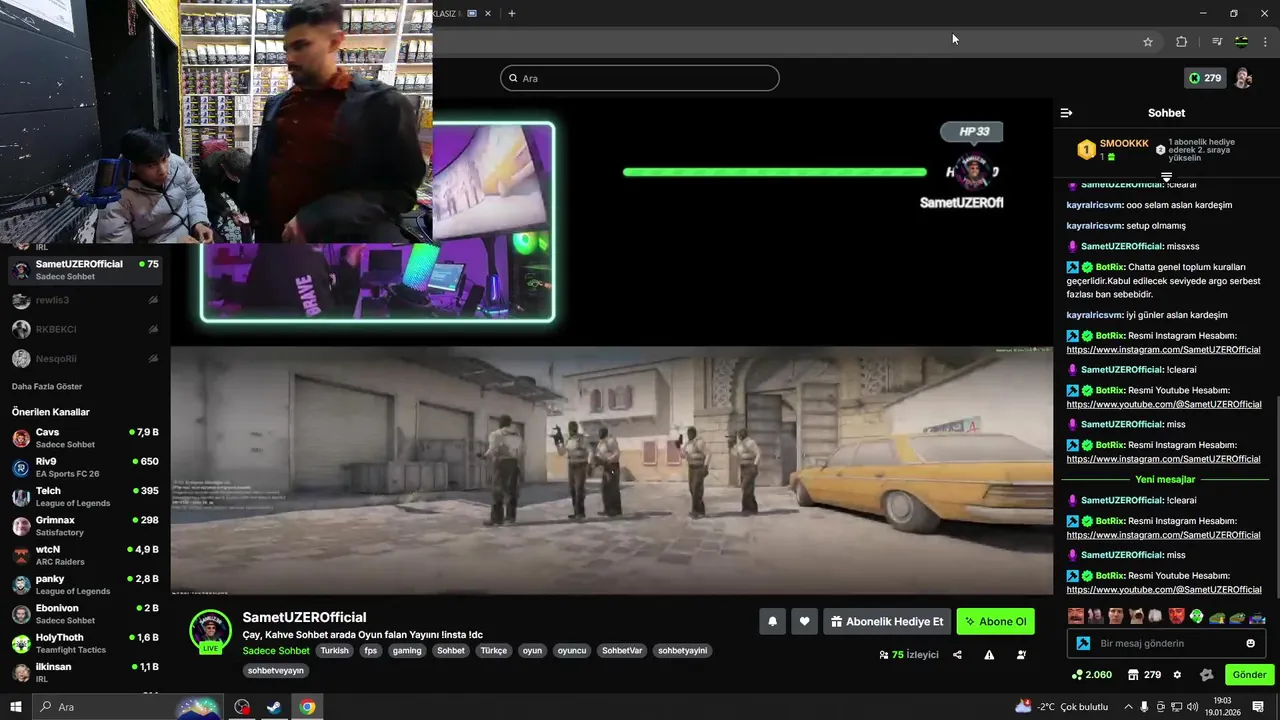Select the fps tag

click(x=371, y=650)
